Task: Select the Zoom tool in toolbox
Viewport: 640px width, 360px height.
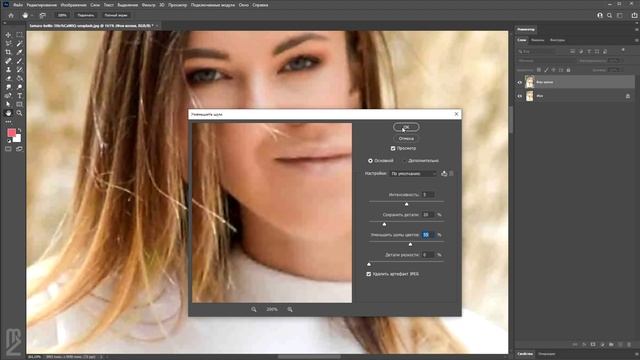Action: tap(19, 113)
